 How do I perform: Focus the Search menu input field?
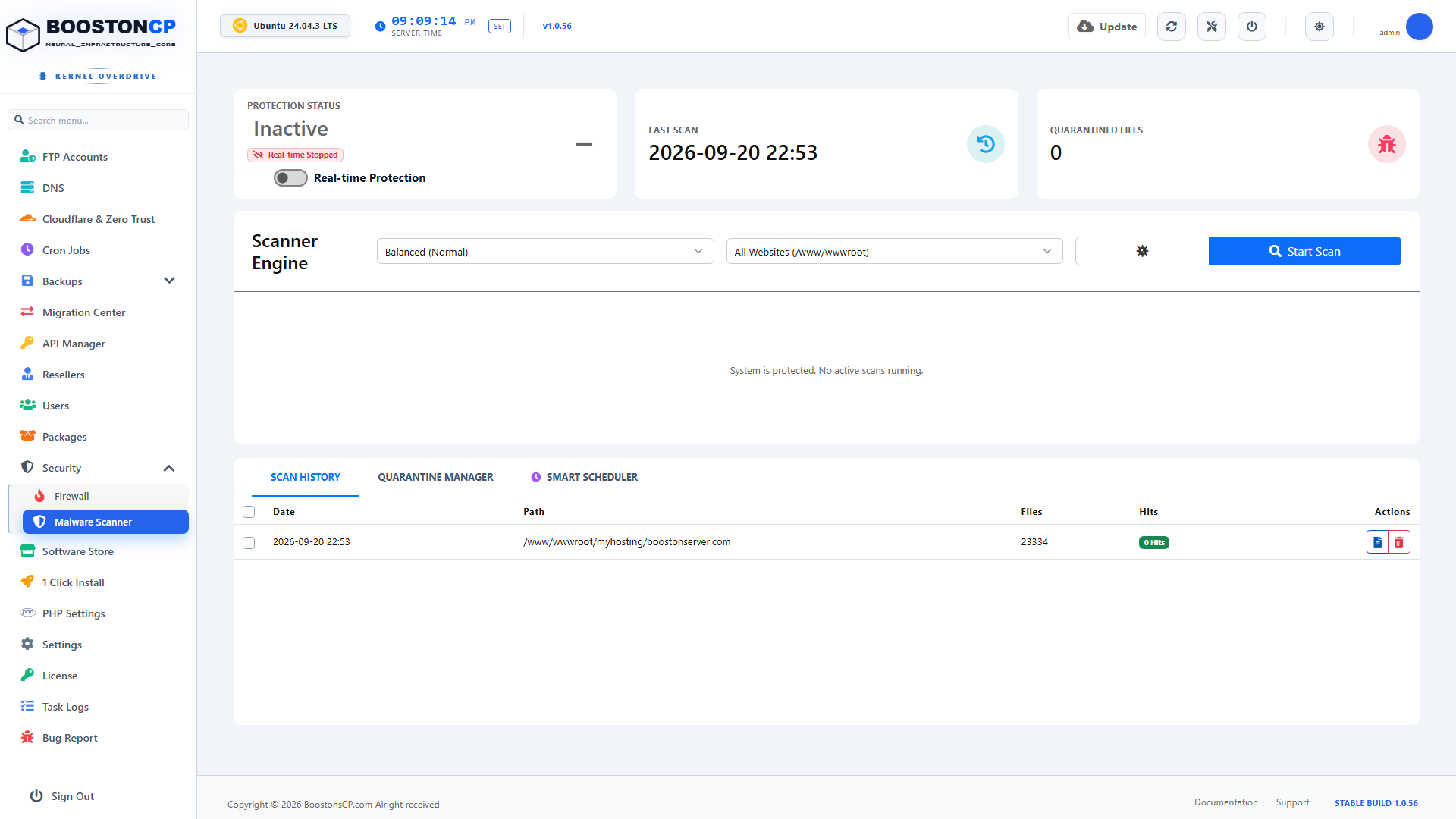point(99,120)
